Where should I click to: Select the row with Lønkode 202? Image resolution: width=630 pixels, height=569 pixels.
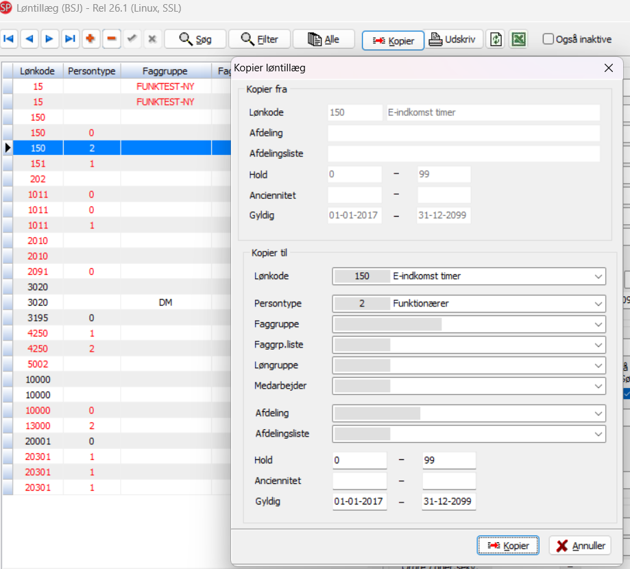[117, 179]
